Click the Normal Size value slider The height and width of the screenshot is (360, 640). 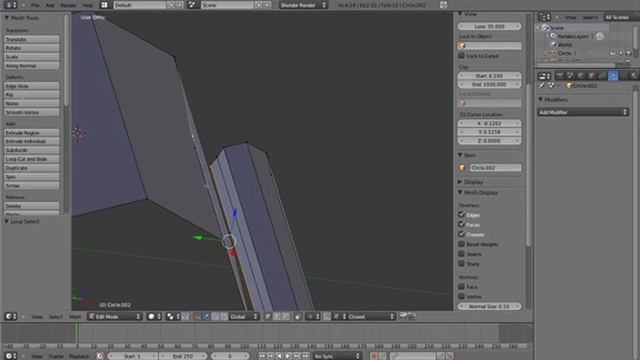489,306
